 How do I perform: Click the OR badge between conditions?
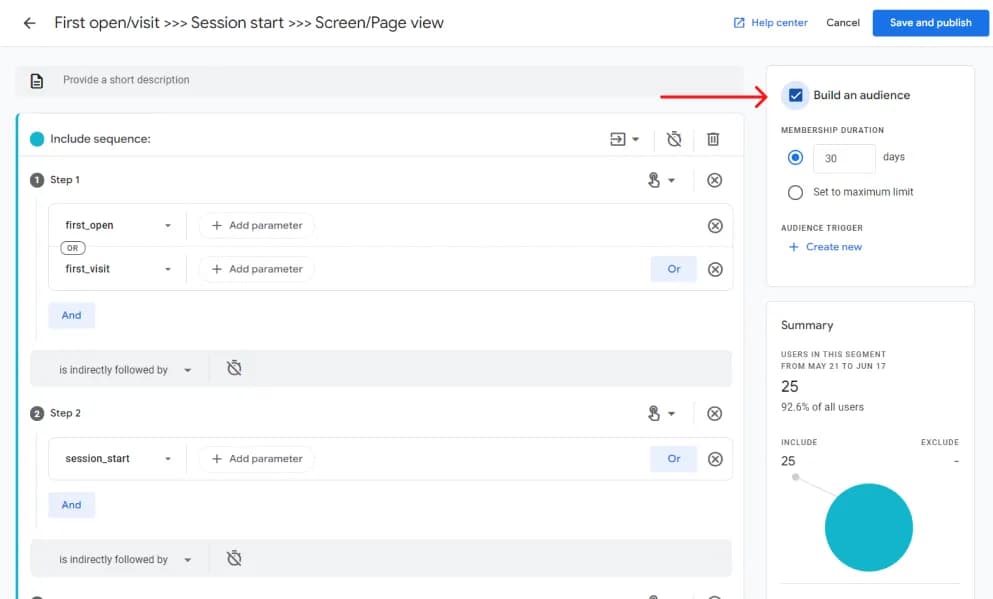click(x=73, y=248)
